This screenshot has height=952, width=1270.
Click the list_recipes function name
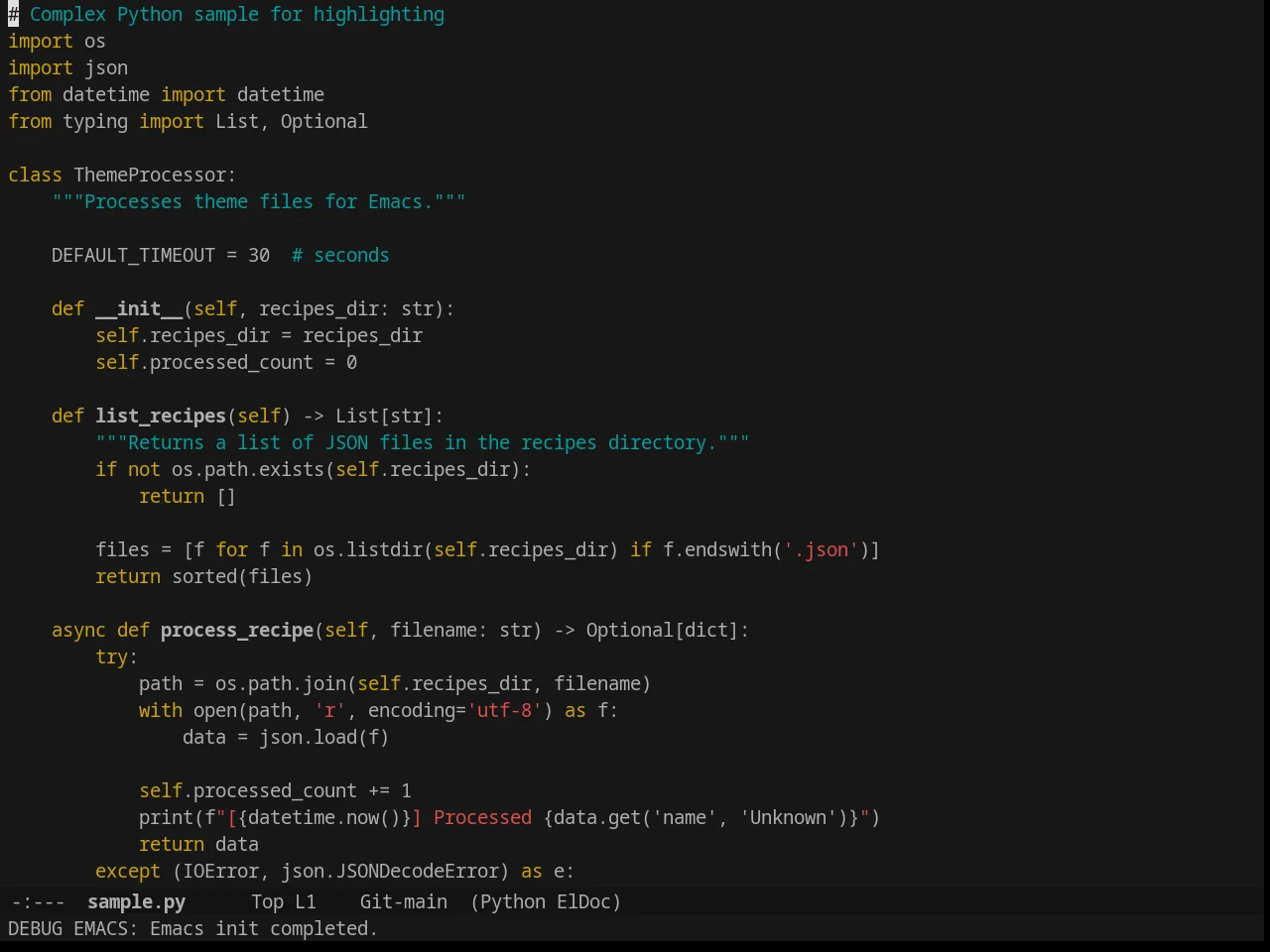[161, 416]
